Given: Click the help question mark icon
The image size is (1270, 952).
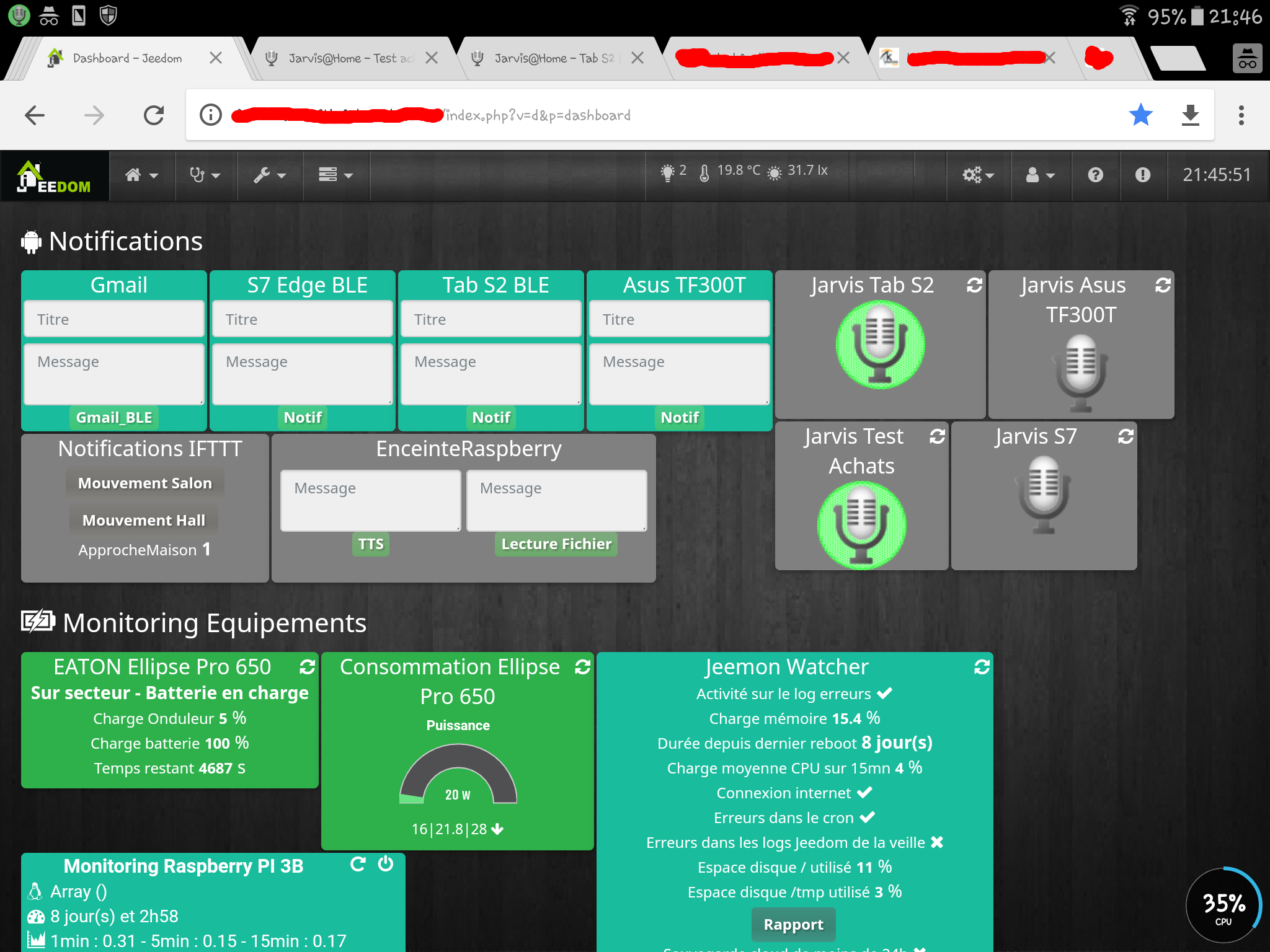Looking at the screenshot, I should coord(1096,175).
